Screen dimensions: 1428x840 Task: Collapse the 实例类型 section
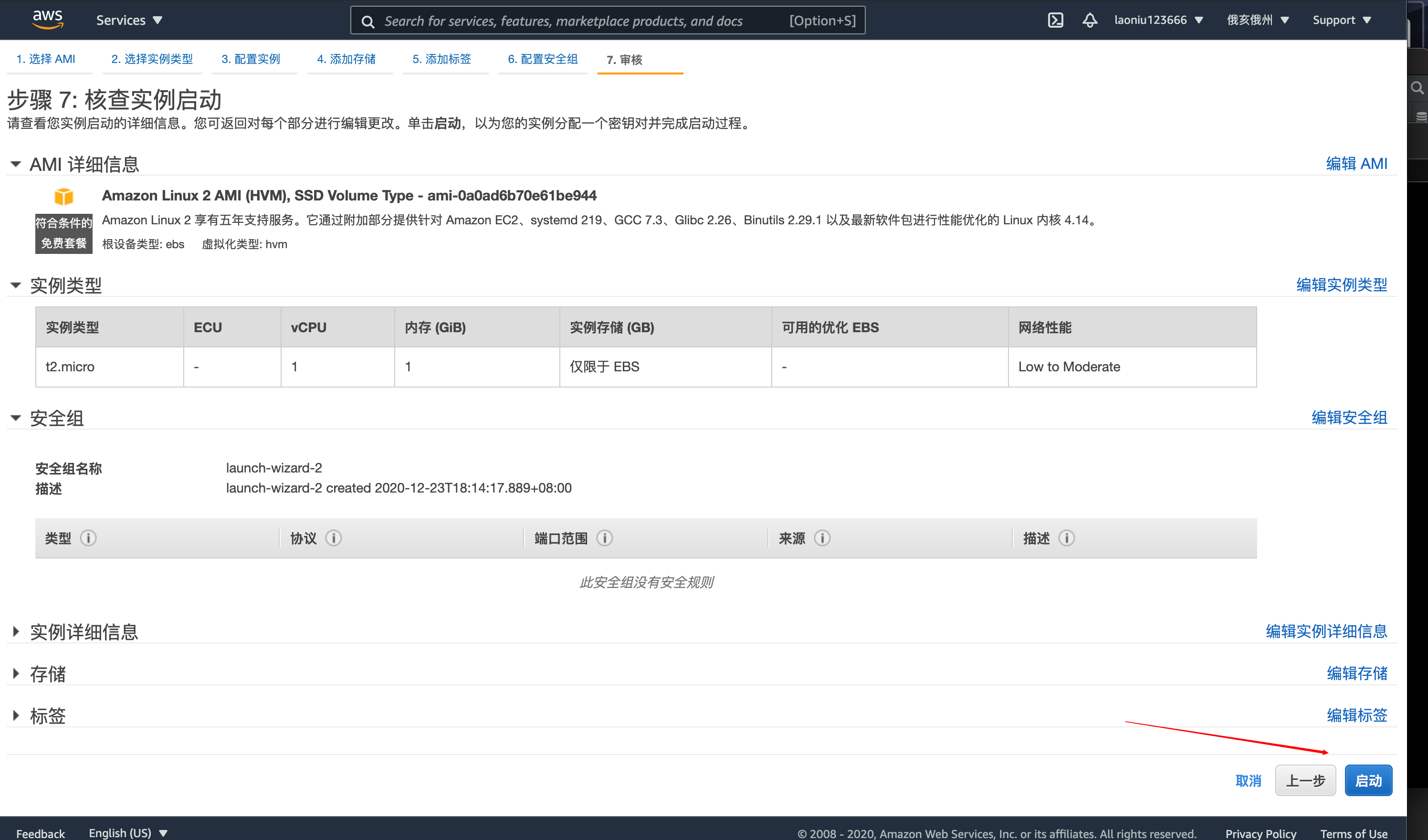[16, 285]
